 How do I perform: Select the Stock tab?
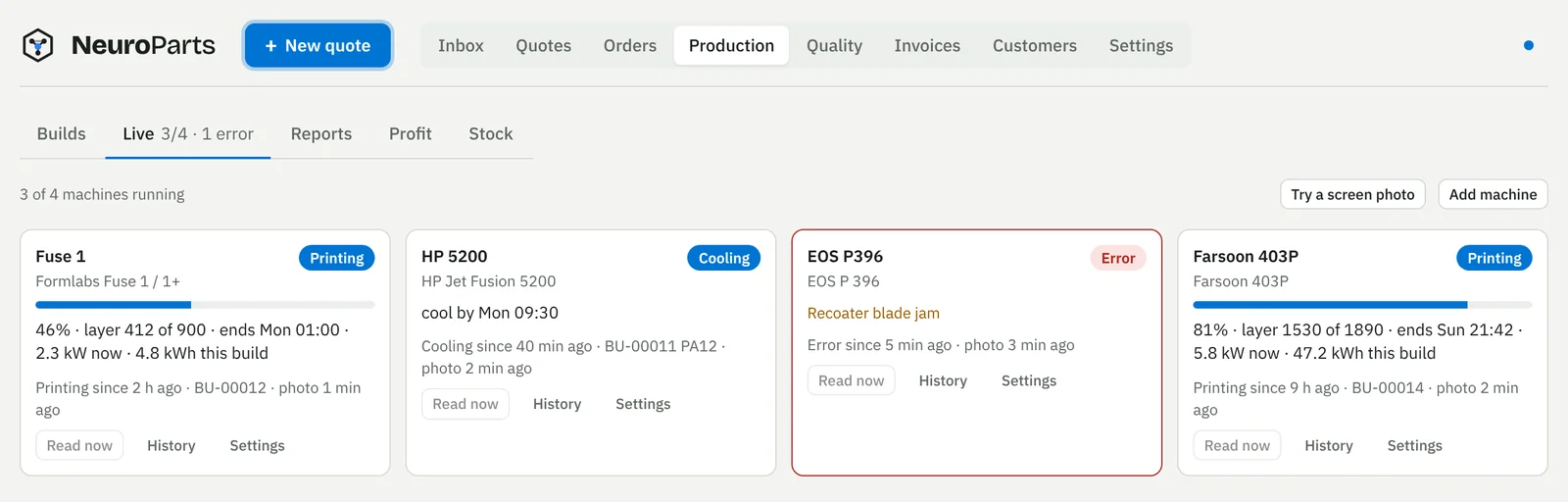tap(490, 133)
